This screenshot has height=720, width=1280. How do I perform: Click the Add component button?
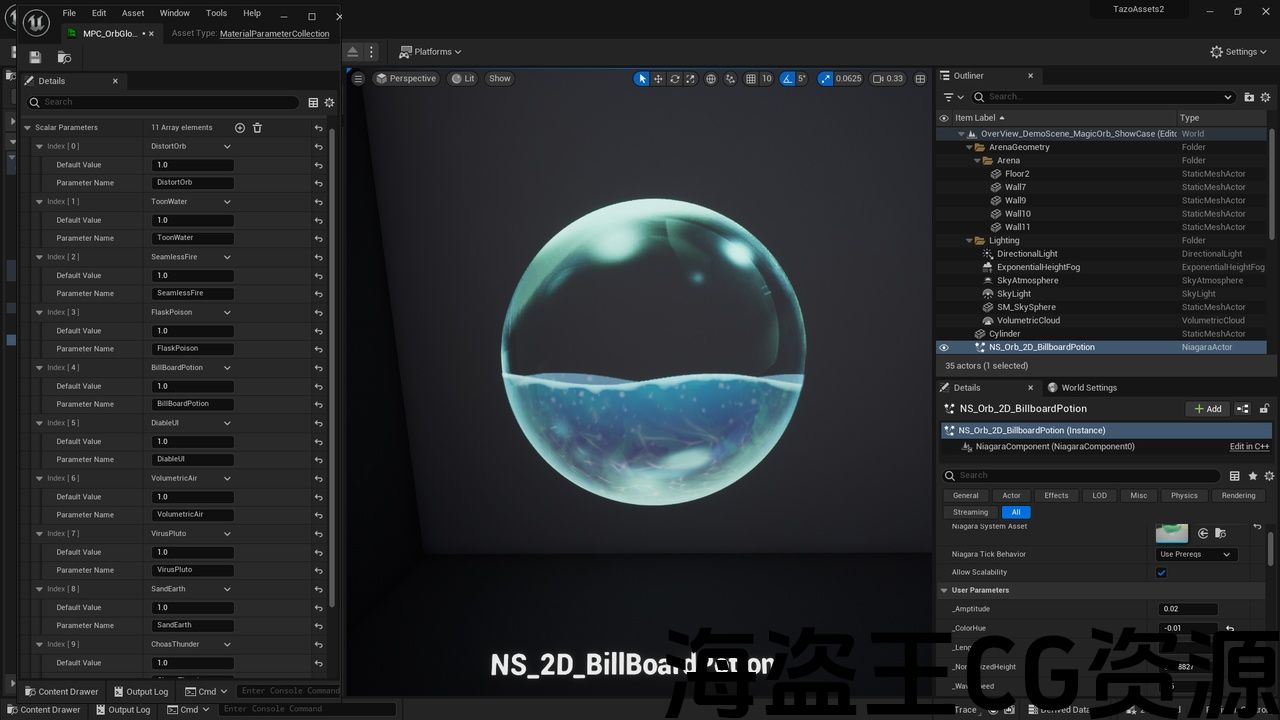point(1207,409)
